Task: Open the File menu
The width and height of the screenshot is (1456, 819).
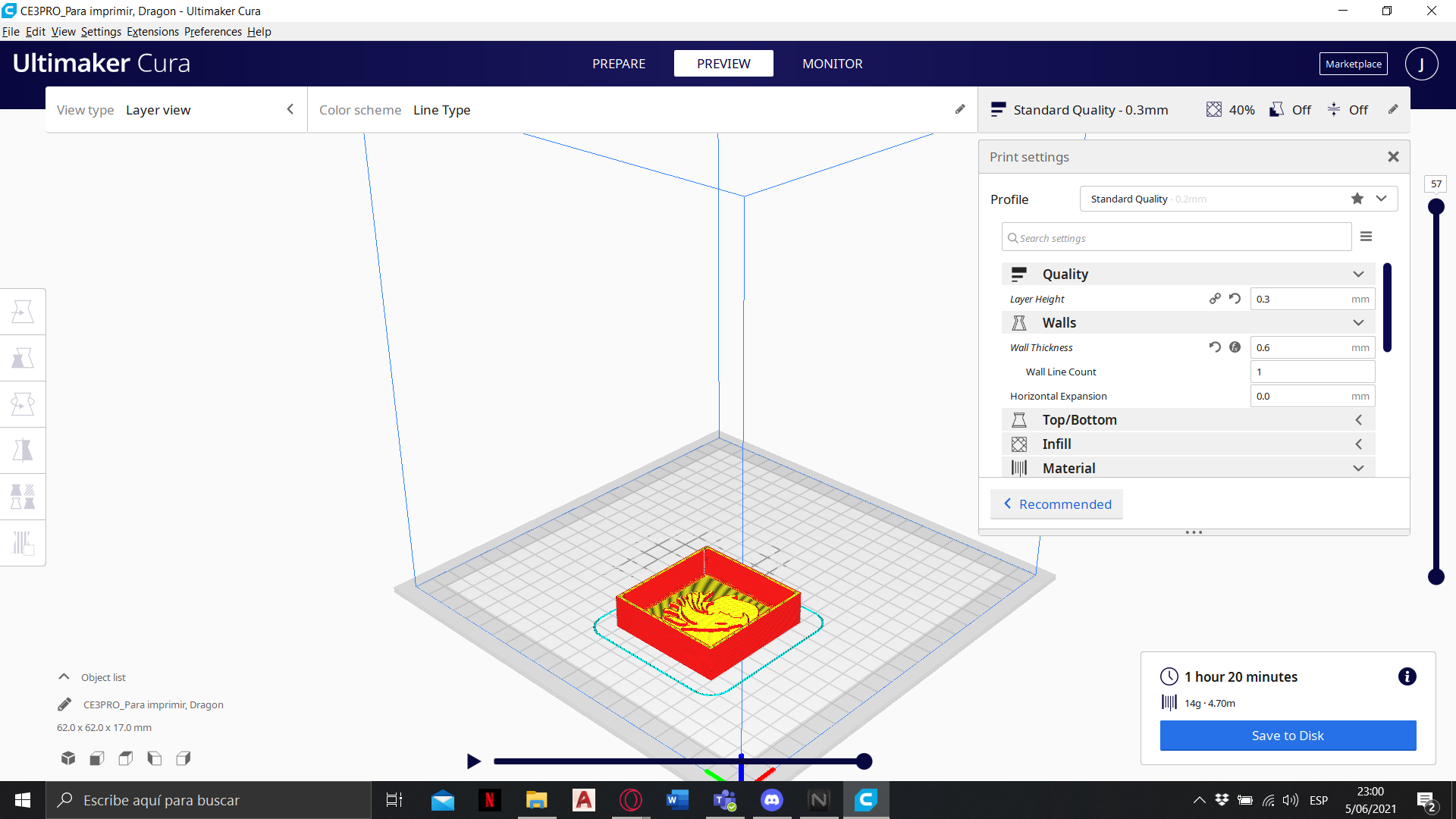Action: [x=11, y=32]
